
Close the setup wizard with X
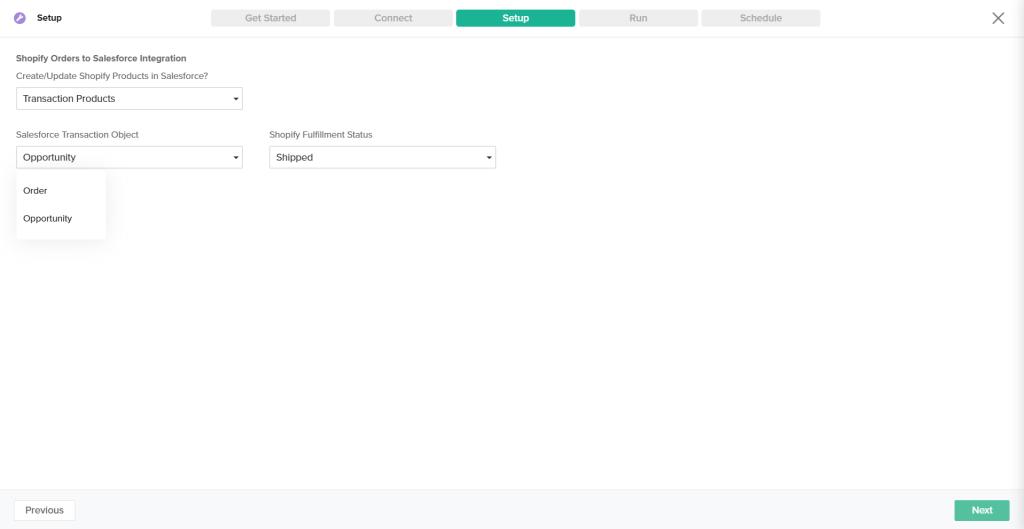(x=998, y=18)
